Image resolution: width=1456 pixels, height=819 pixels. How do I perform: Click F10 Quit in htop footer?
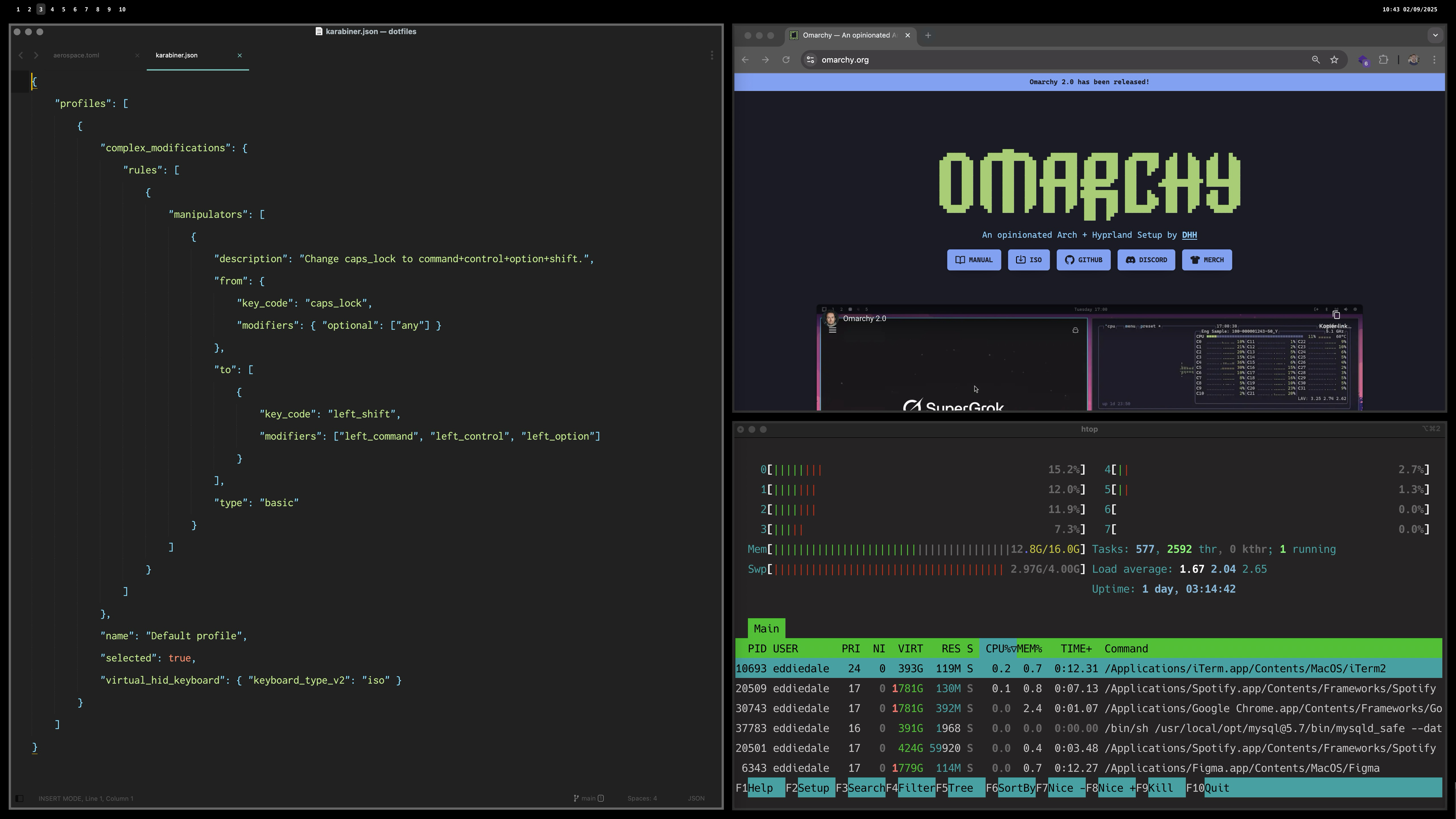point(1208,788)
